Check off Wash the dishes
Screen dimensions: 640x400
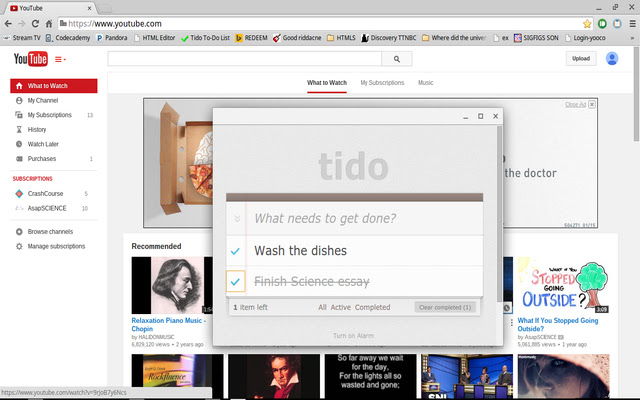click(x=235, y=251)
